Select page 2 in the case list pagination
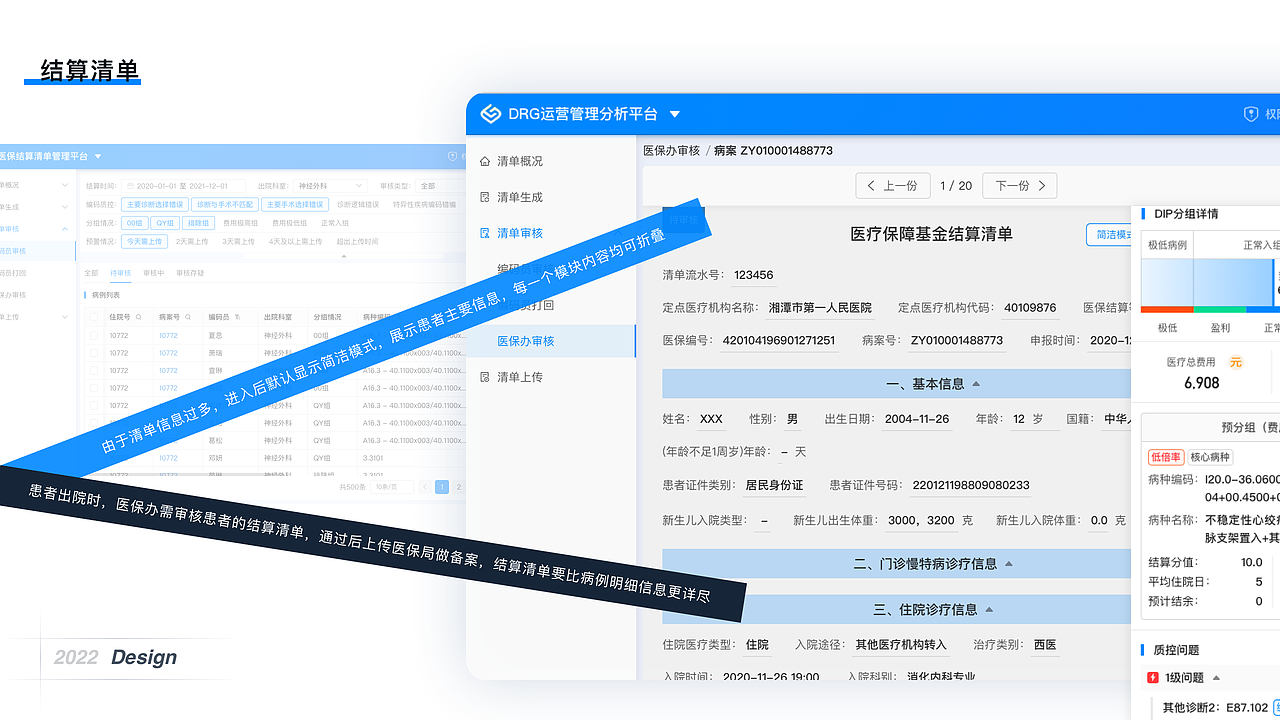 (459, 487)
